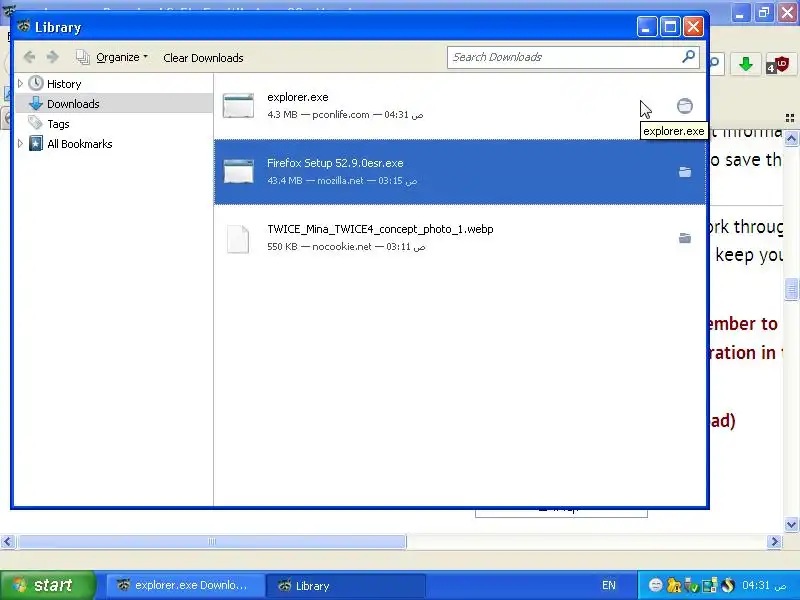Expand the All Bookmarks node

[20, 143]
